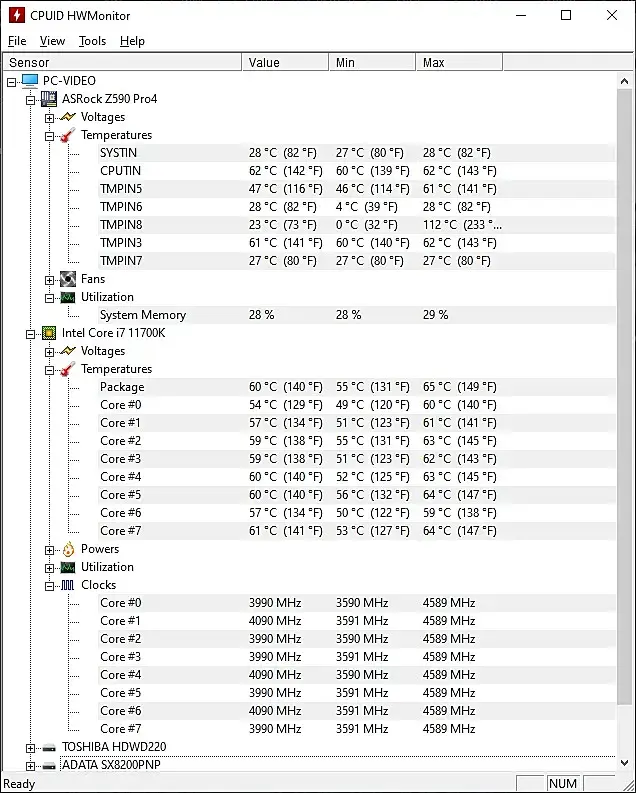Expand the Fans tree node
636x793 pixels.
[49, 279]
